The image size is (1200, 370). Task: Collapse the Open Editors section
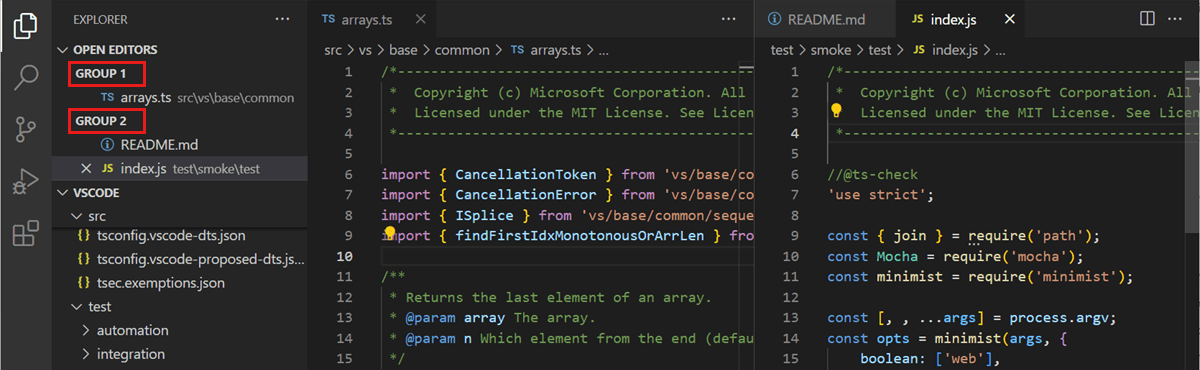click(64, 49)
